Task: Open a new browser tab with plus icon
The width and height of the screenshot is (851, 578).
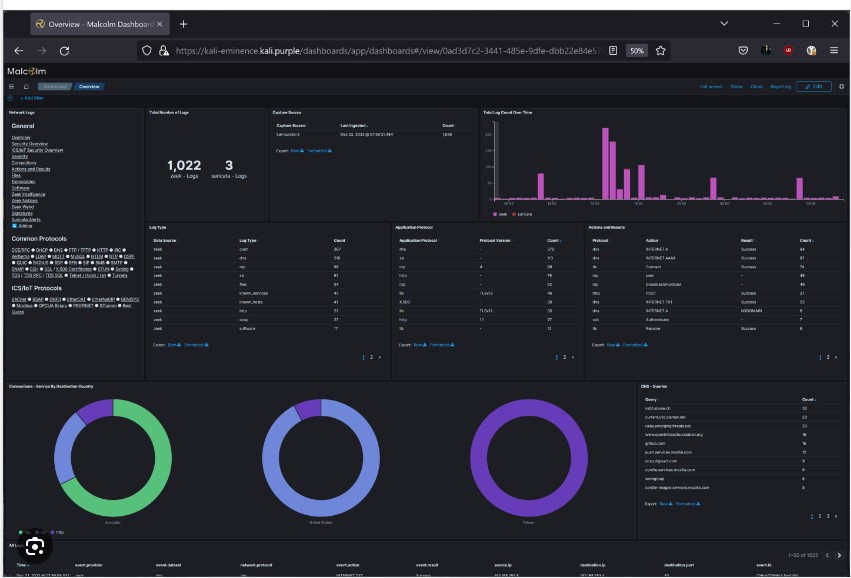Action: click(x=183, y=23)
